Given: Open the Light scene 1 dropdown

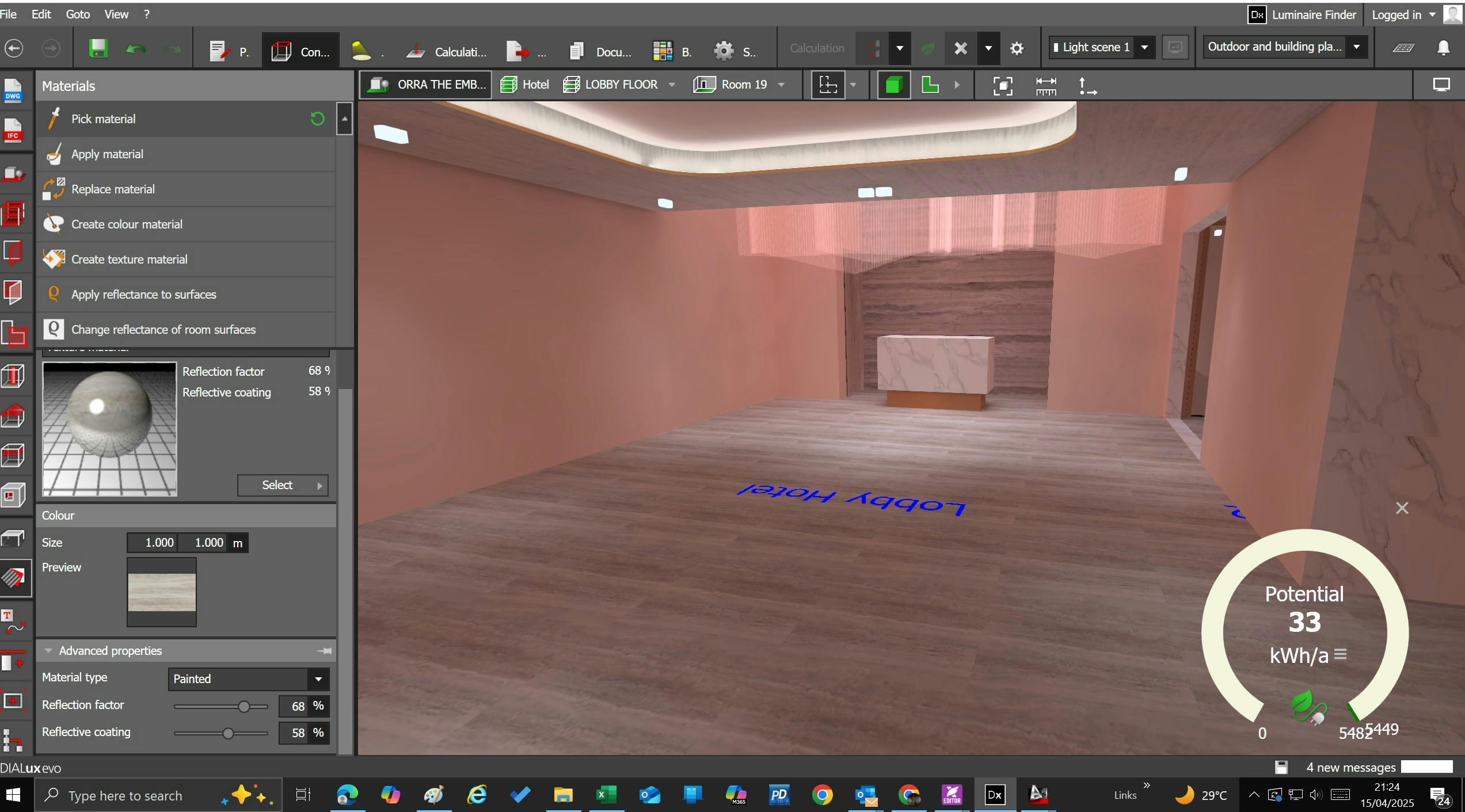Looking at the screenshot, I should (x=1144, y=47).
